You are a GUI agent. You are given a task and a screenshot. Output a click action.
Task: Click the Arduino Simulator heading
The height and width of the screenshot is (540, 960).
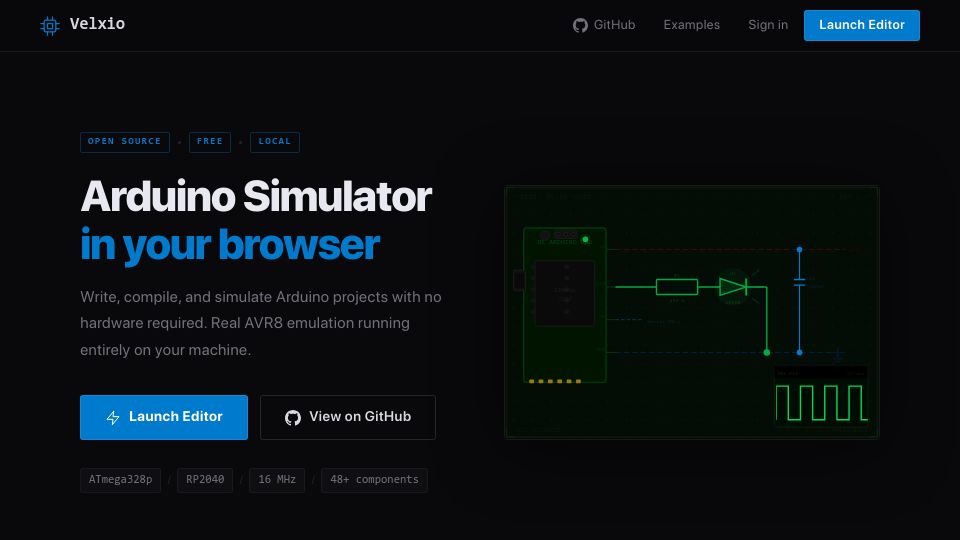tap(256, 197)
